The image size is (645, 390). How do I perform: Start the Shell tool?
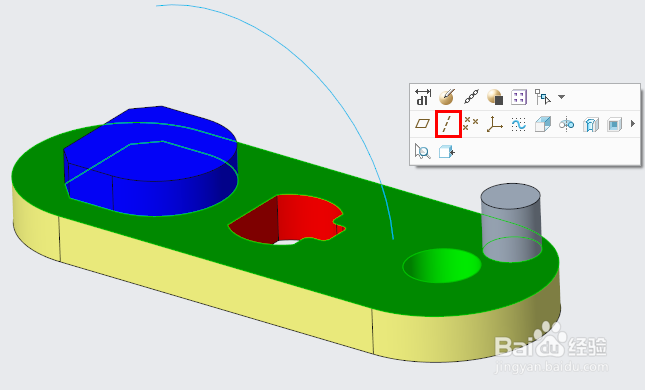(x=615, y=124)
